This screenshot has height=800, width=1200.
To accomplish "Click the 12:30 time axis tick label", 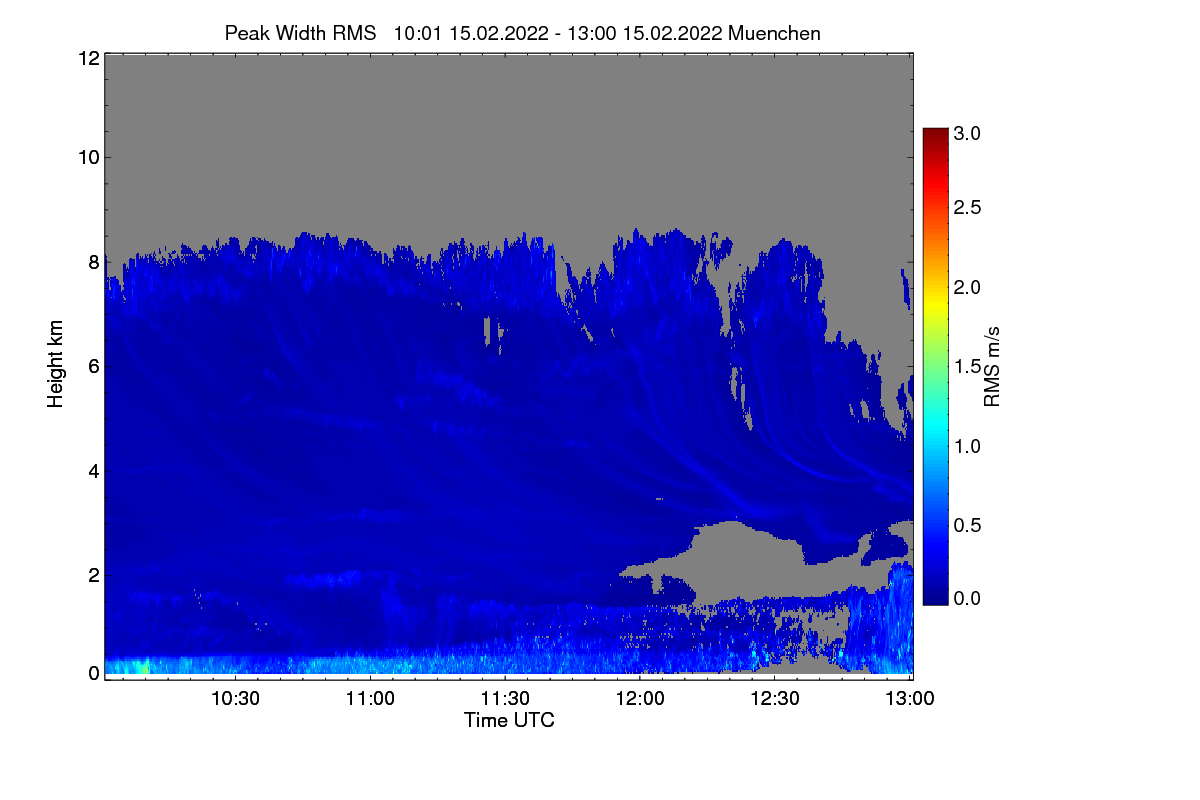I will [775, 699].
